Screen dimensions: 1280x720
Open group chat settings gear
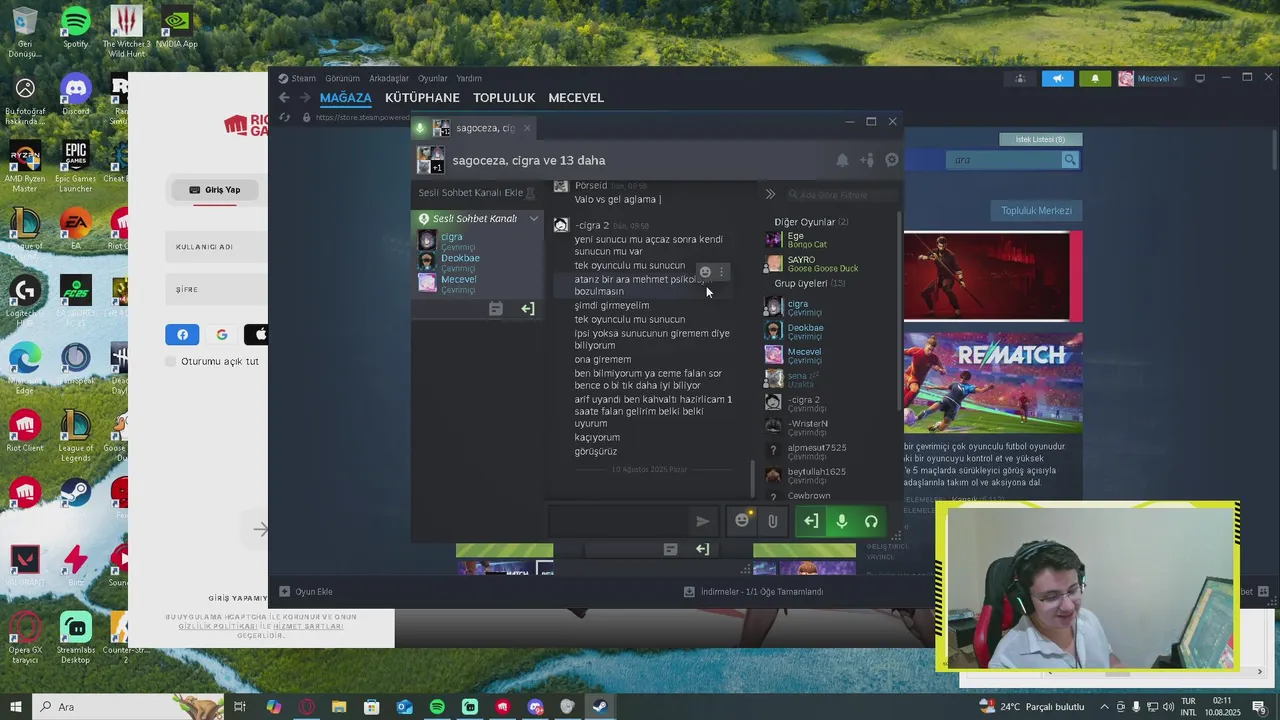point(892,160)
